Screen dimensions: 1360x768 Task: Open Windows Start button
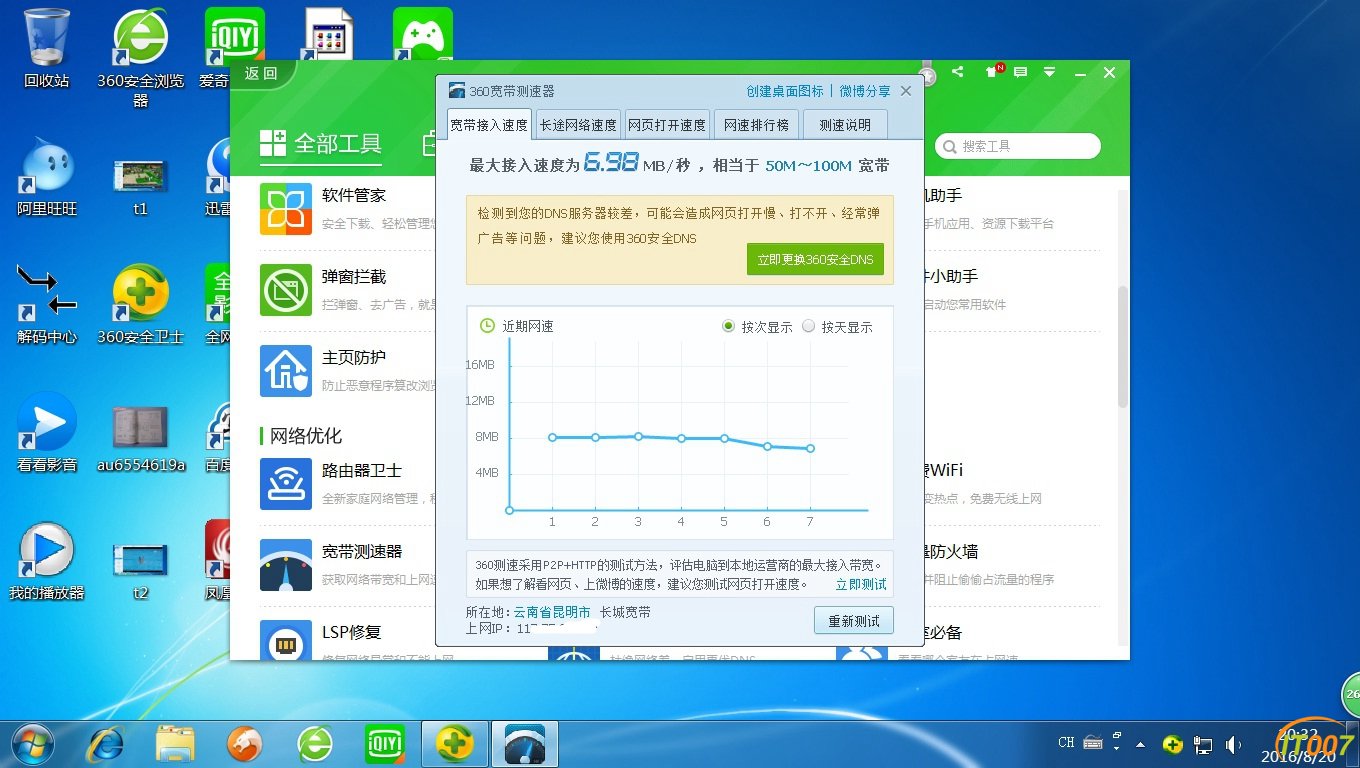click(x=33, y=743)
